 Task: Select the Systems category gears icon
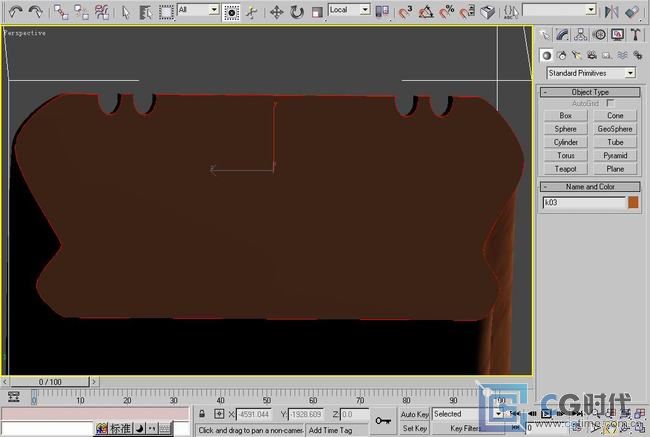(x=638, y=55)
